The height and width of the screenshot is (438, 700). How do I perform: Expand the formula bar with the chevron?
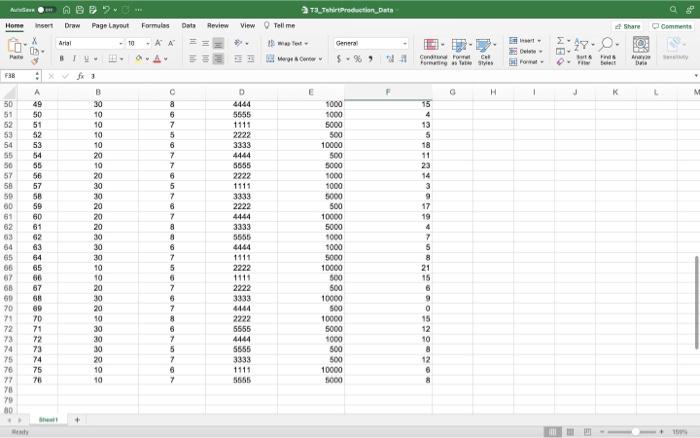[x=696, y=76]
